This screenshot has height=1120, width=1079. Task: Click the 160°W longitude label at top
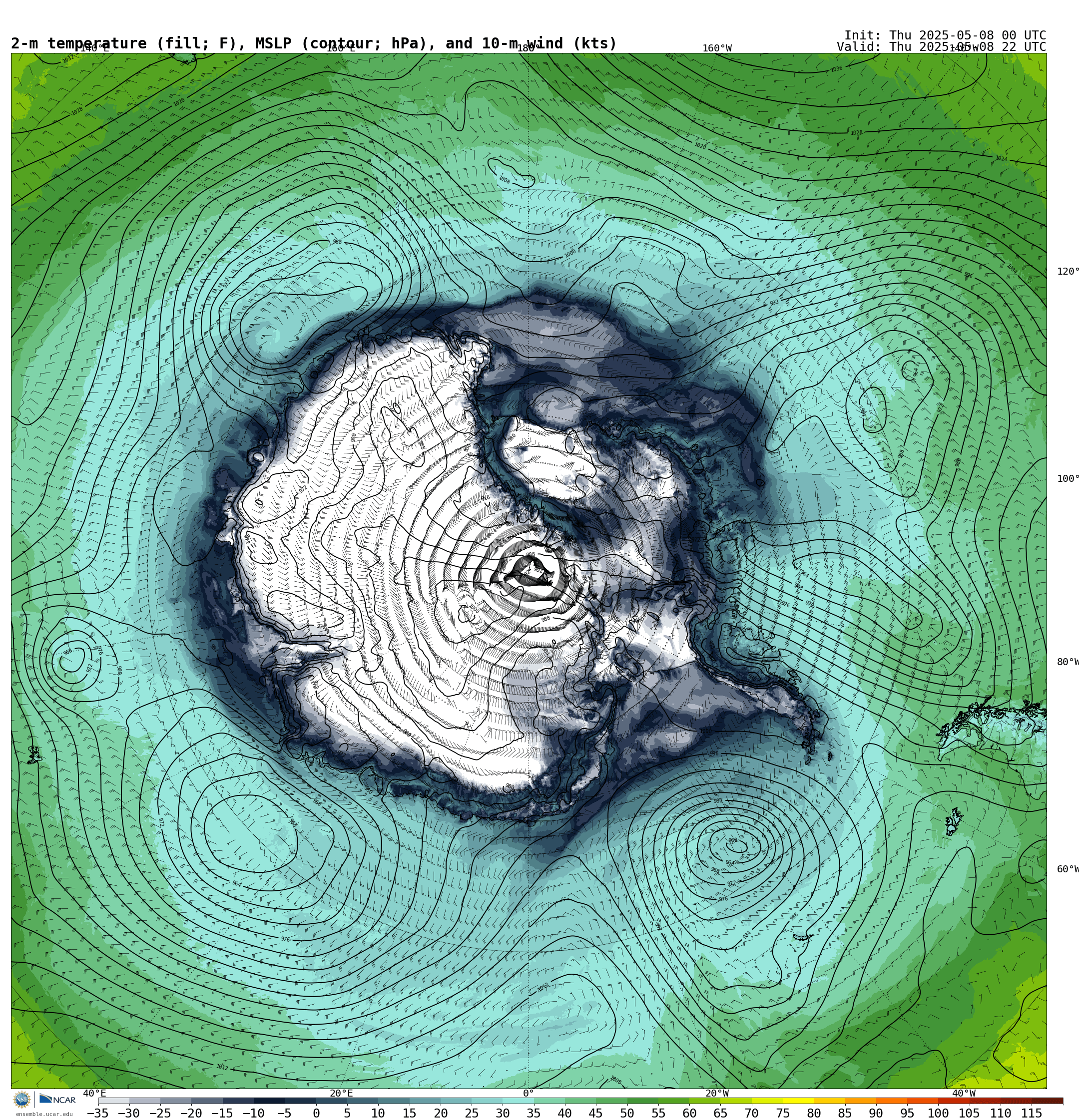tap(717, 48)
